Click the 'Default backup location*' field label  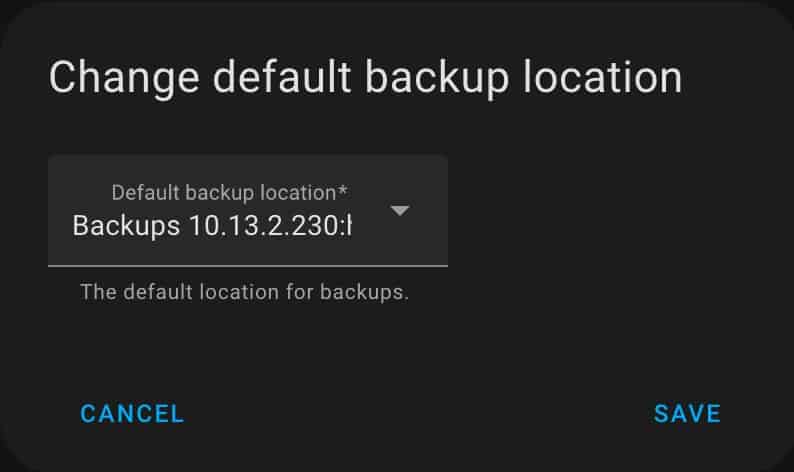[x=229, y=192]
